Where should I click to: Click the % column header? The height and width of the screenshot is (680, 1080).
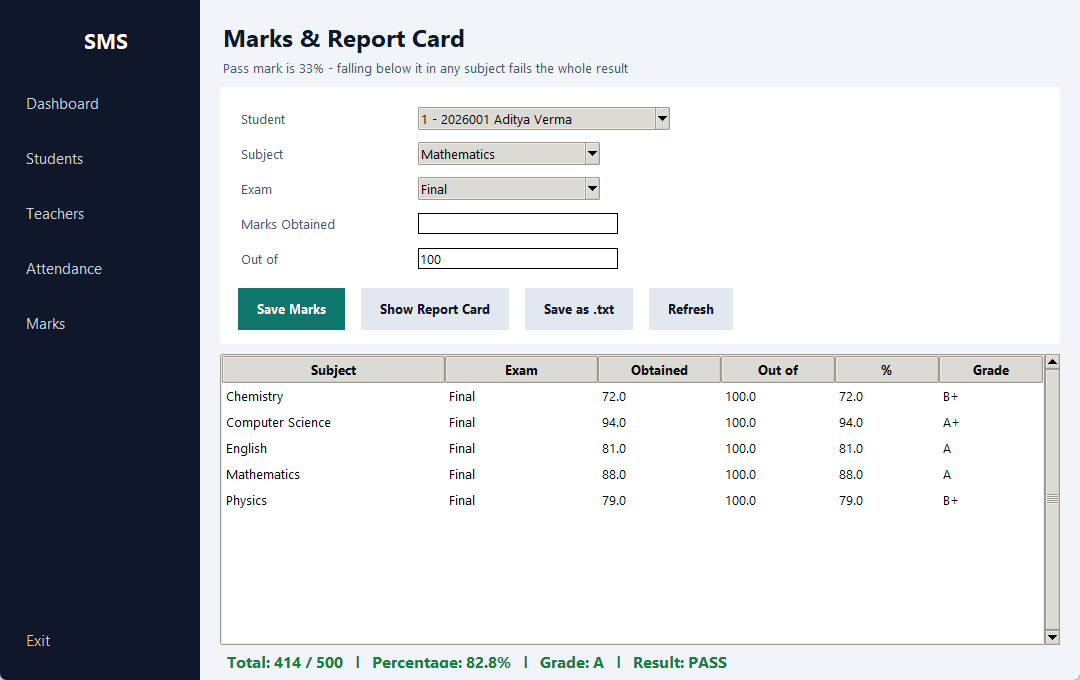(x=886, y=370)
